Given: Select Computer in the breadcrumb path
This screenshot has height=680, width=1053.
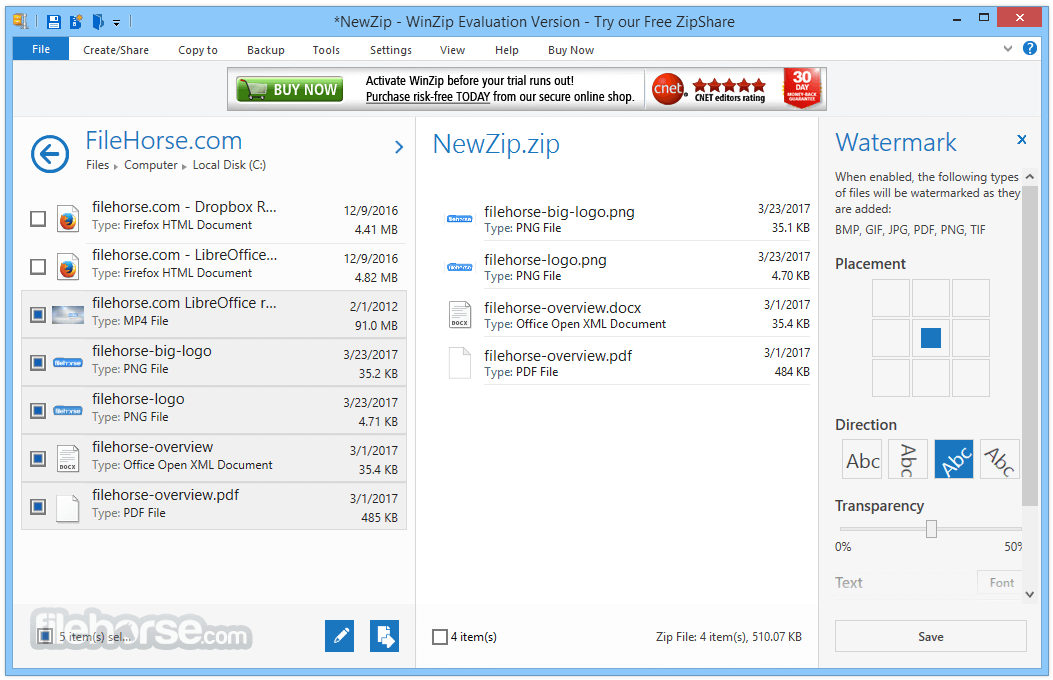Looking at the screenshot, I should click(x=150, y=165).
